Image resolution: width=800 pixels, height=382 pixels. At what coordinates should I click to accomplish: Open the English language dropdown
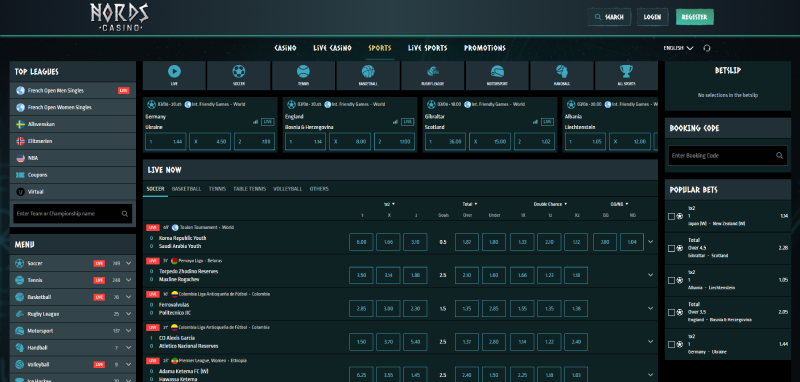(678, 48)
